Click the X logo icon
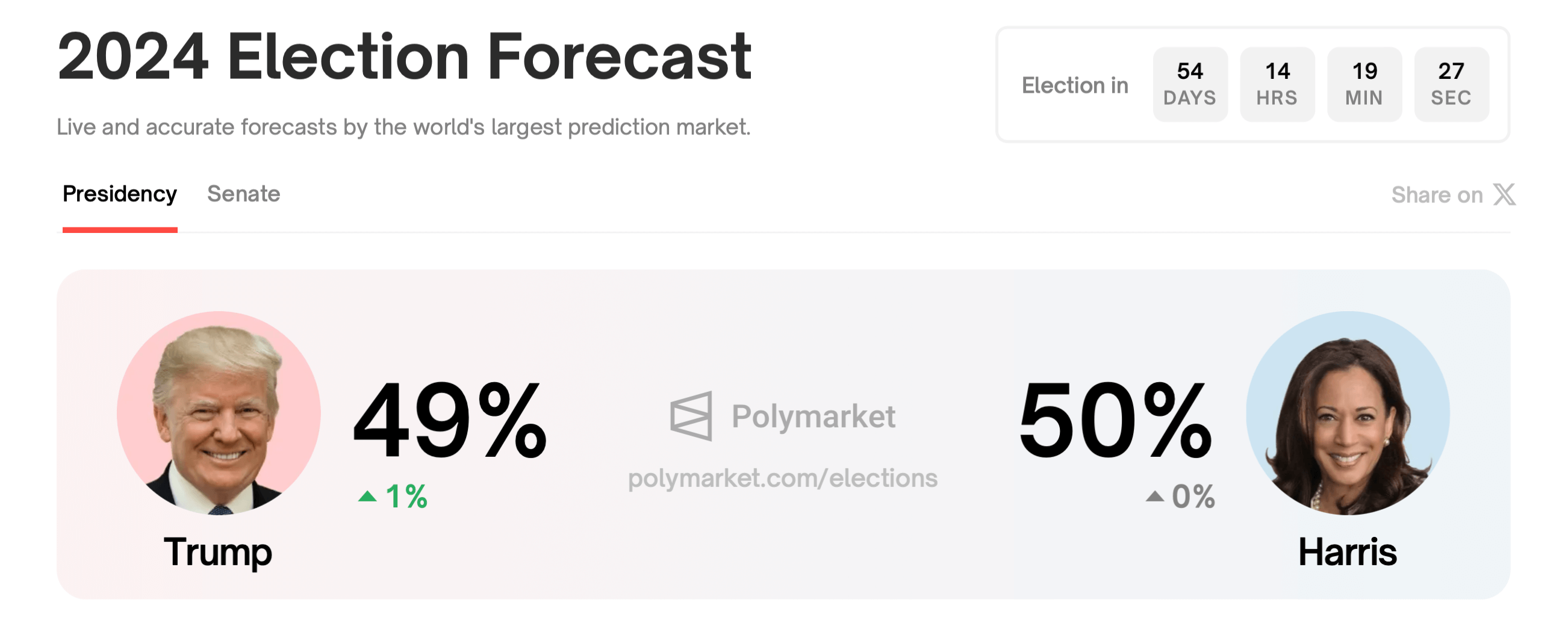Image resolution: width=1568 pixels, height=626 pixels. point(1504,194)
